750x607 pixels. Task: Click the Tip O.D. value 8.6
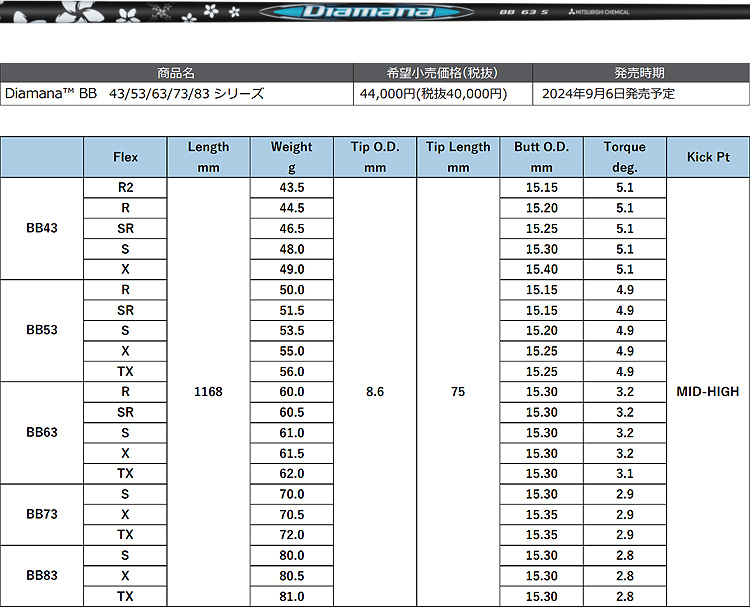[x=375, y=392]
